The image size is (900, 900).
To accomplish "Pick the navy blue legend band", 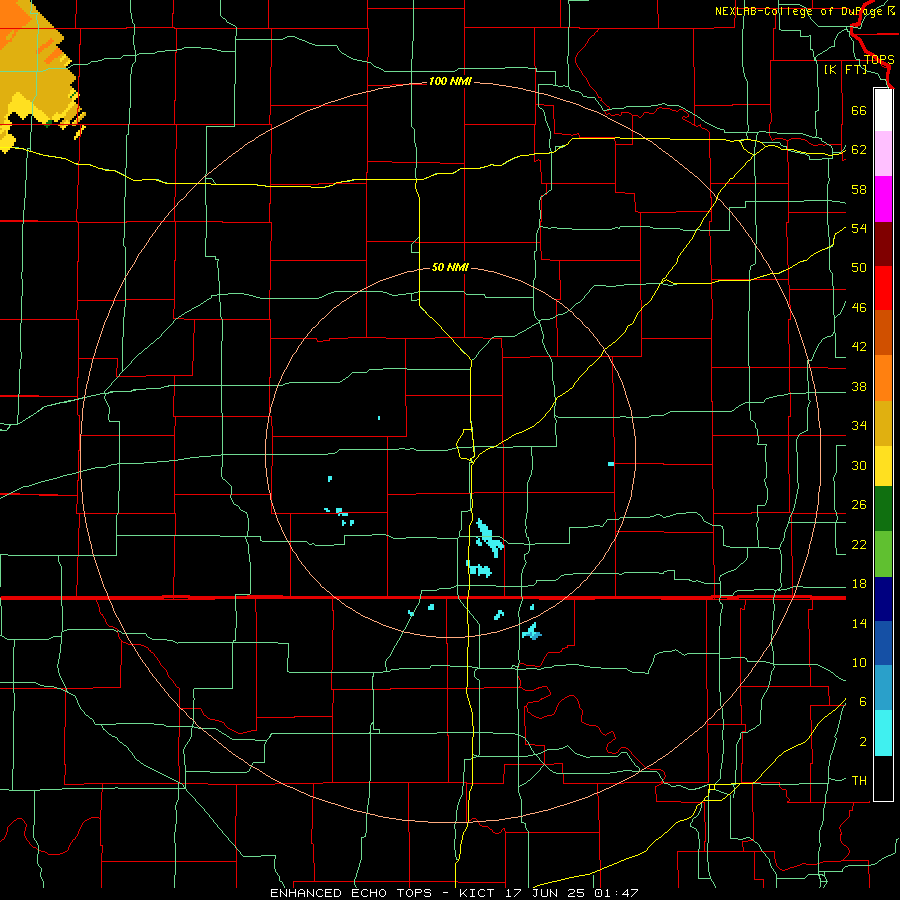I will point(883,599).
